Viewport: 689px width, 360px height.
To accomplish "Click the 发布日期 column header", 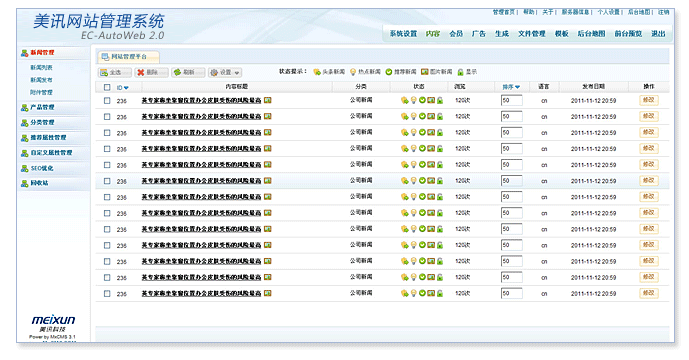I will pos(594,87).
